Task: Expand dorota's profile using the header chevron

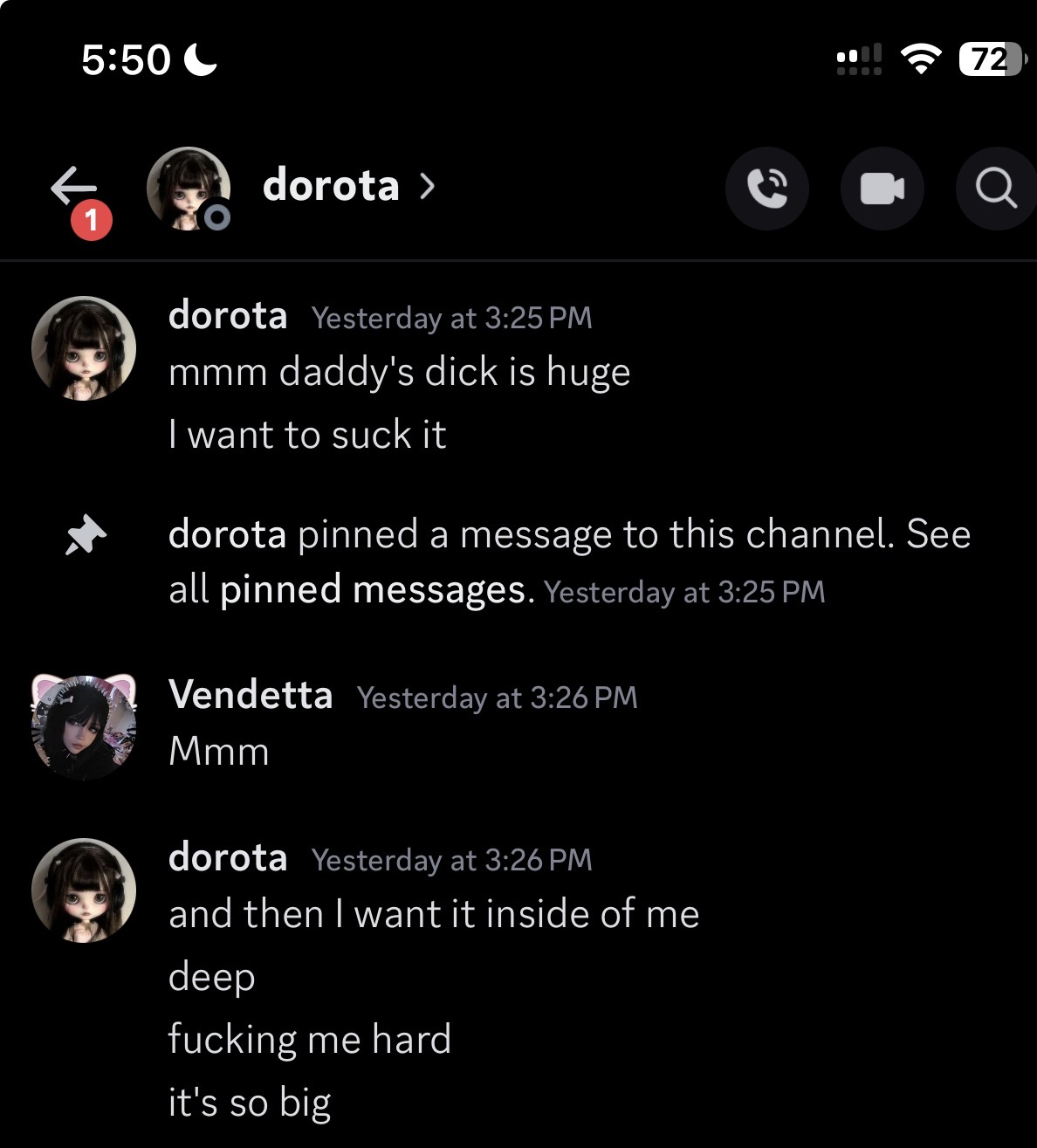Action: pos(427,186)
